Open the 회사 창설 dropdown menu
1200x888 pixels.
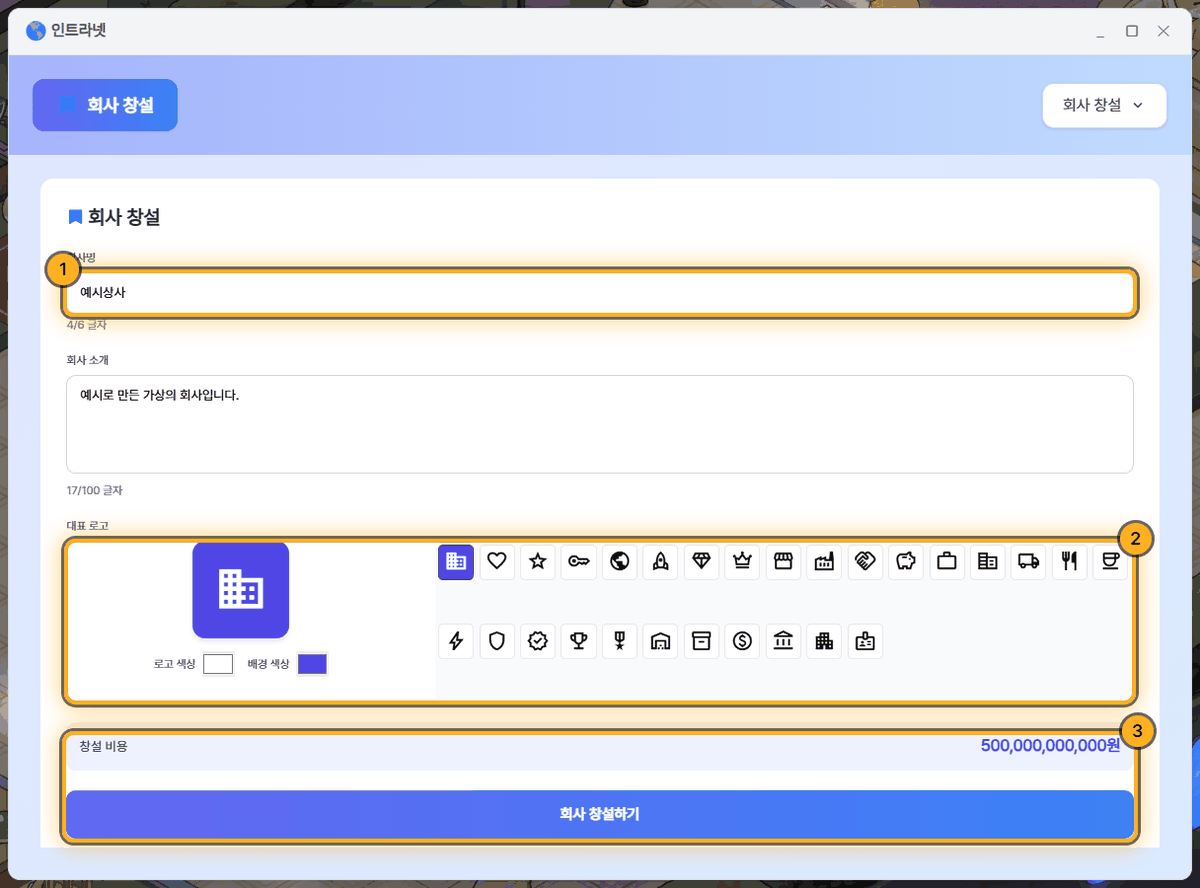tap(1104, 105)
